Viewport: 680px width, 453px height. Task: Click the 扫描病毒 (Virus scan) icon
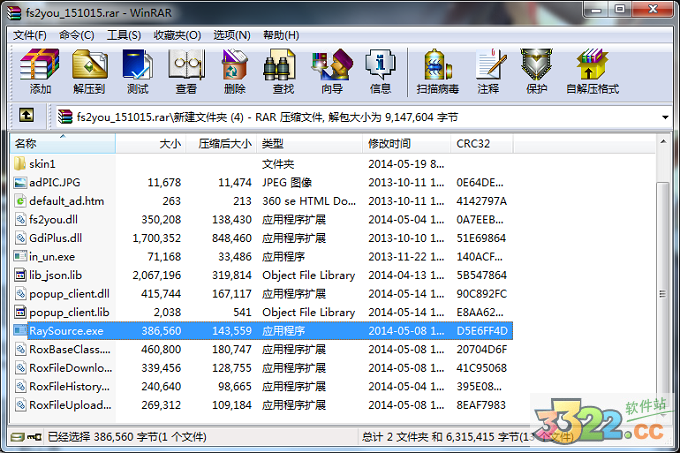(x=438, y=65)
